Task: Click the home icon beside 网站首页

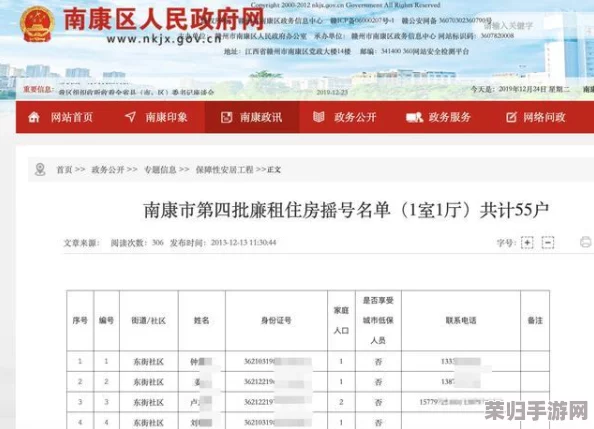Action: coord(34,117)
